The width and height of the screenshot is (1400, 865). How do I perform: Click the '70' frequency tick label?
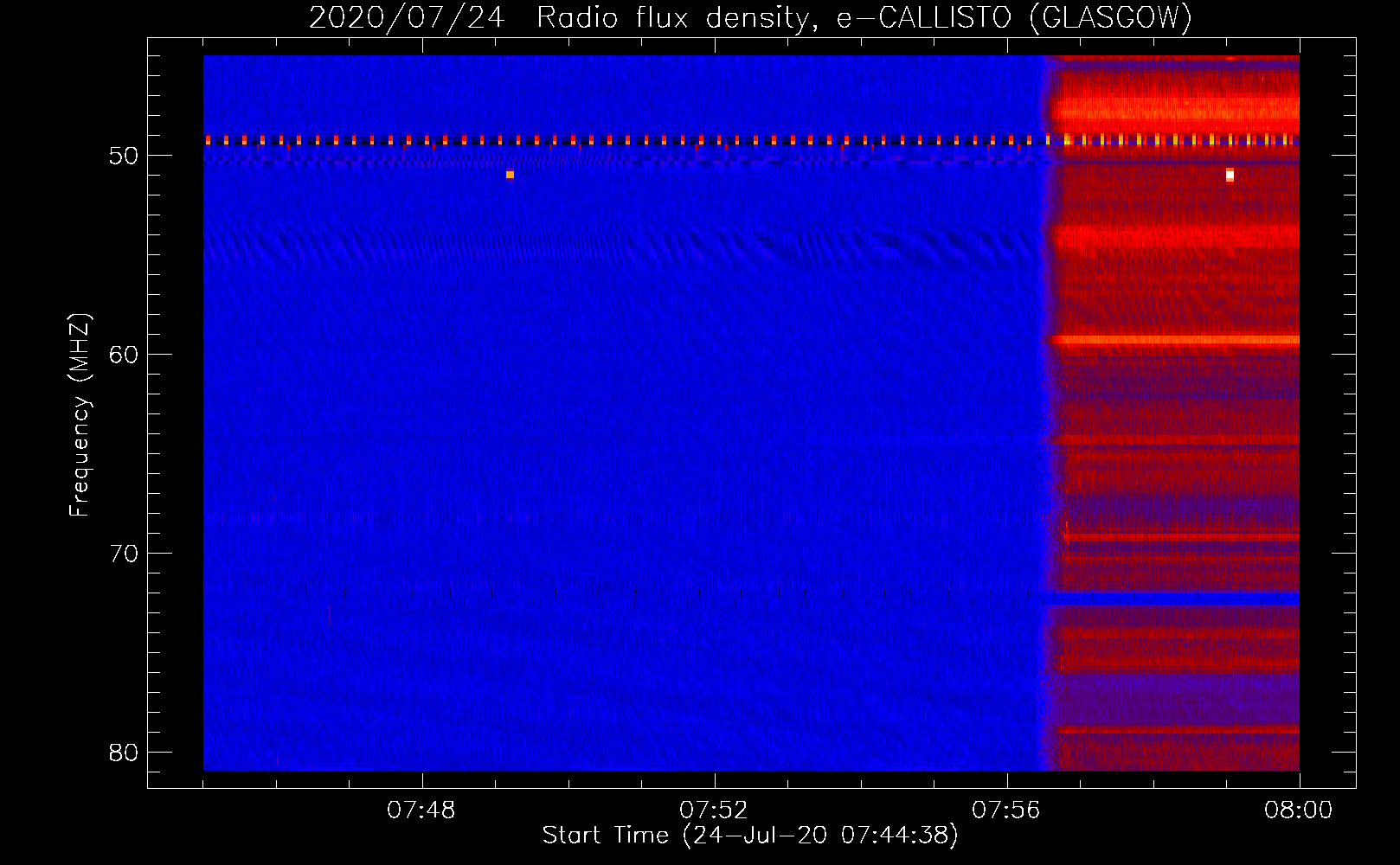pyautogui.click(x=124, y=554)
